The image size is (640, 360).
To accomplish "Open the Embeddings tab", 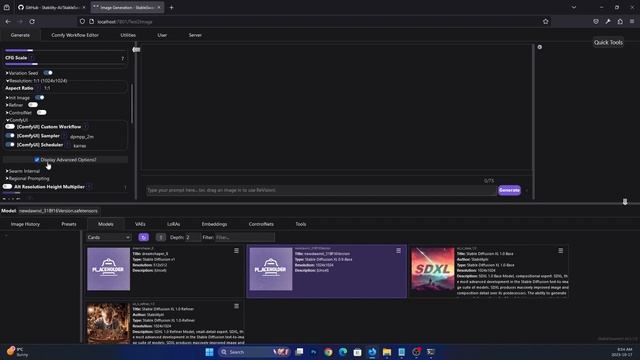I will tap(214, 224).
